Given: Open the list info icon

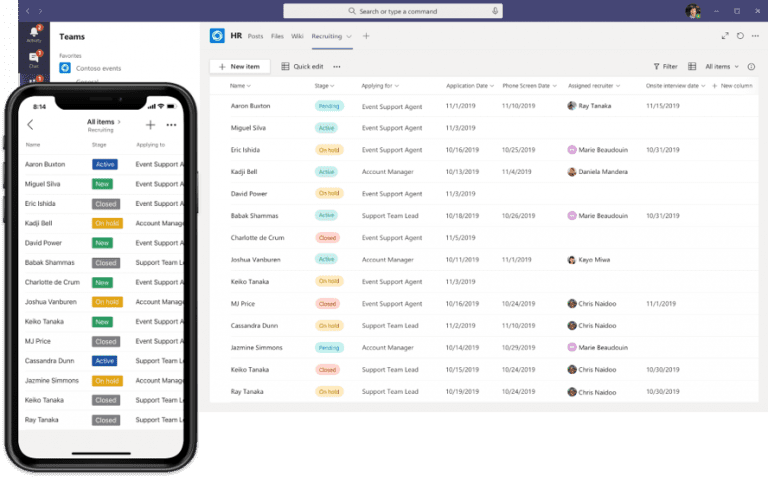Looking at the screenshot, I should (x=750, y=66).
